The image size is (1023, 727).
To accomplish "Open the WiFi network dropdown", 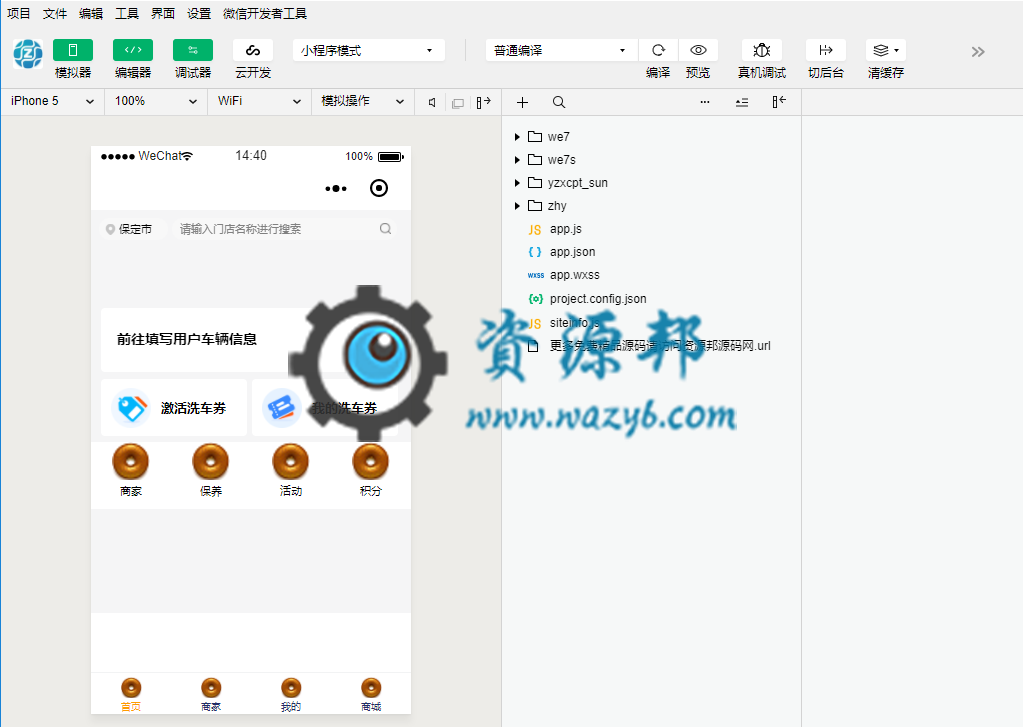I will (259, 101).
